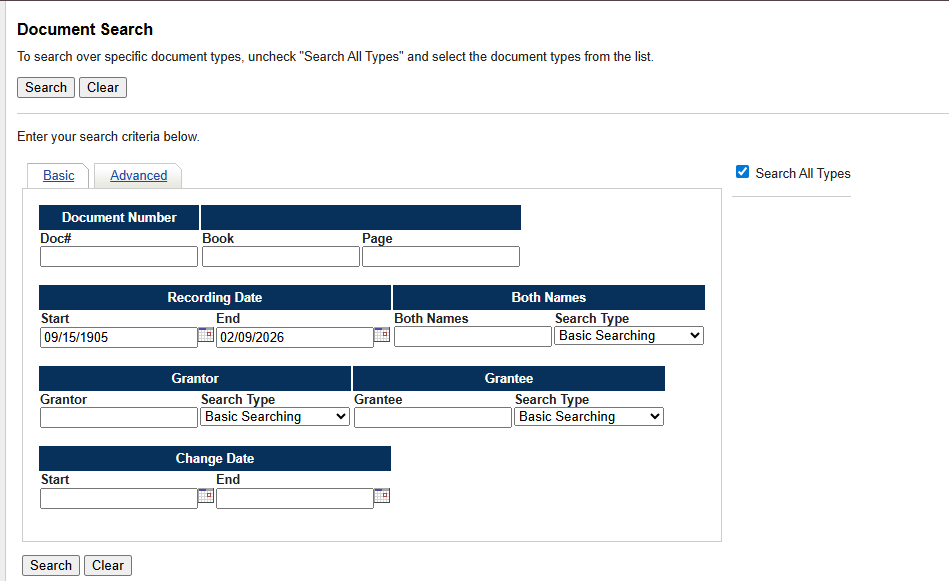This screenshot has width=949, height=581.
Task: Switch to the Advanced tab
Action: (x=138, y=176)
